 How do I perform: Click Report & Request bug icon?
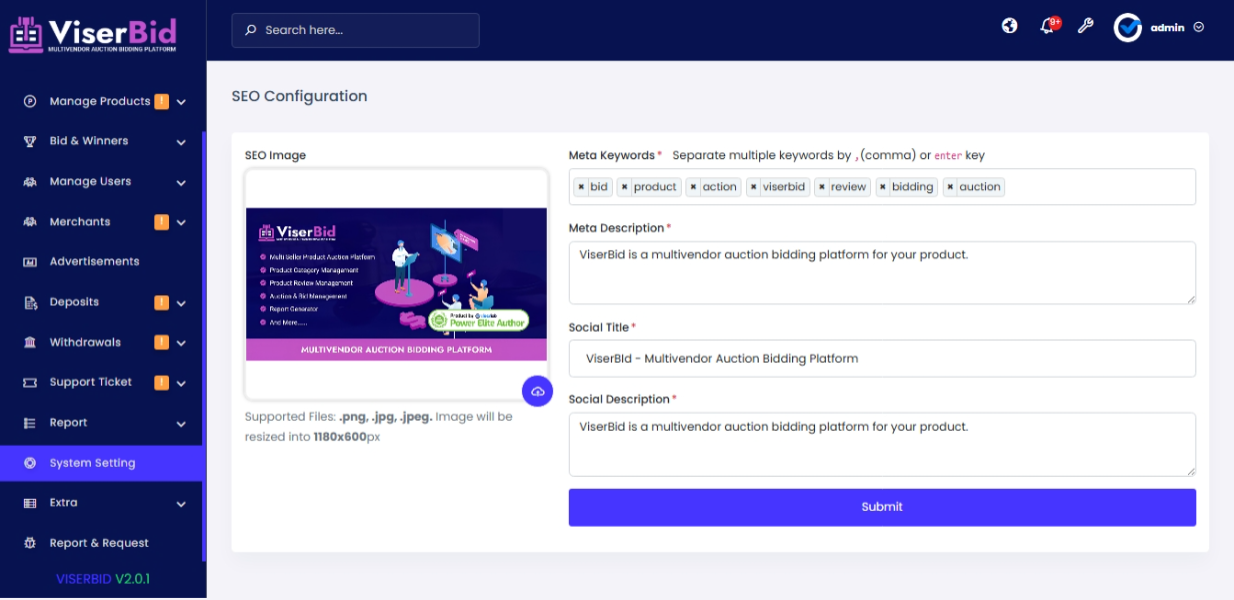pyautogui.click(x=30, y=543)
